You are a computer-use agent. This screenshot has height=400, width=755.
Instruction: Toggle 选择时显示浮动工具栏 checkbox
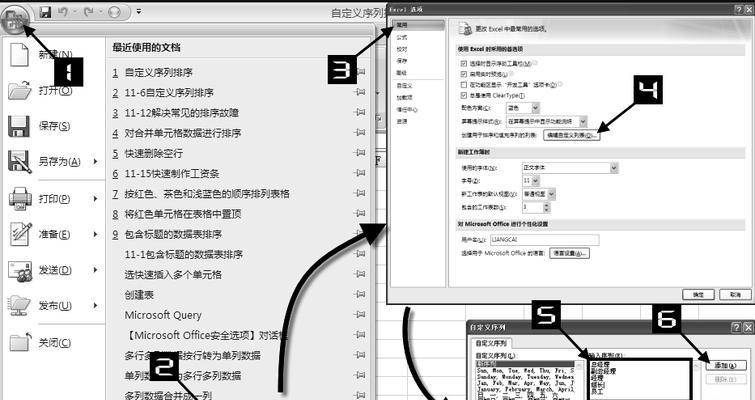(x=464, y=64)
